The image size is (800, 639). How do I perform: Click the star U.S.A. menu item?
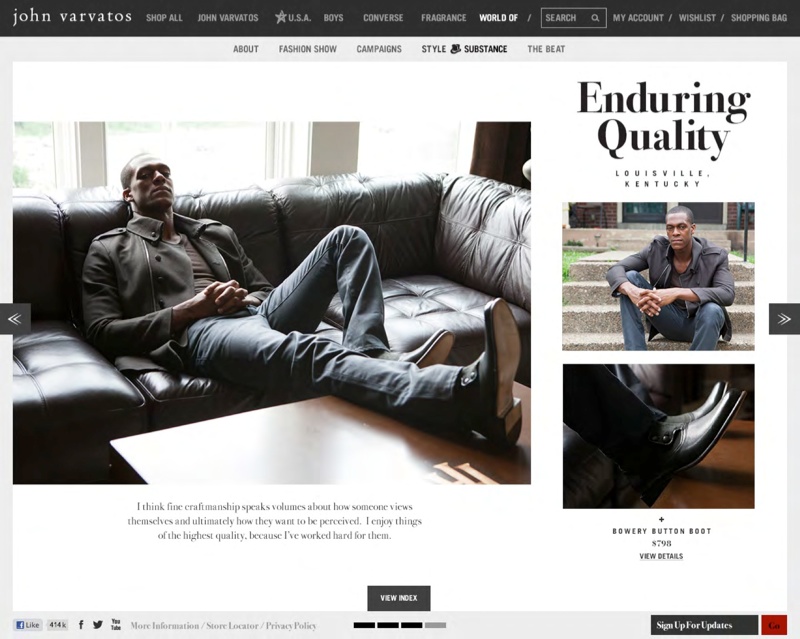[293, 18]
